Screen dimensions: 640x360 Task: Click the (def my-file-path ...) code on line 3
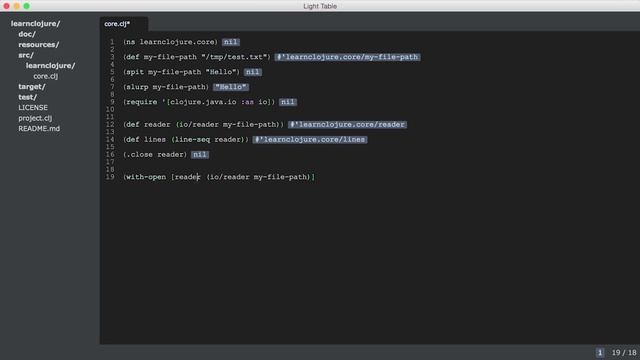point(197,57)
